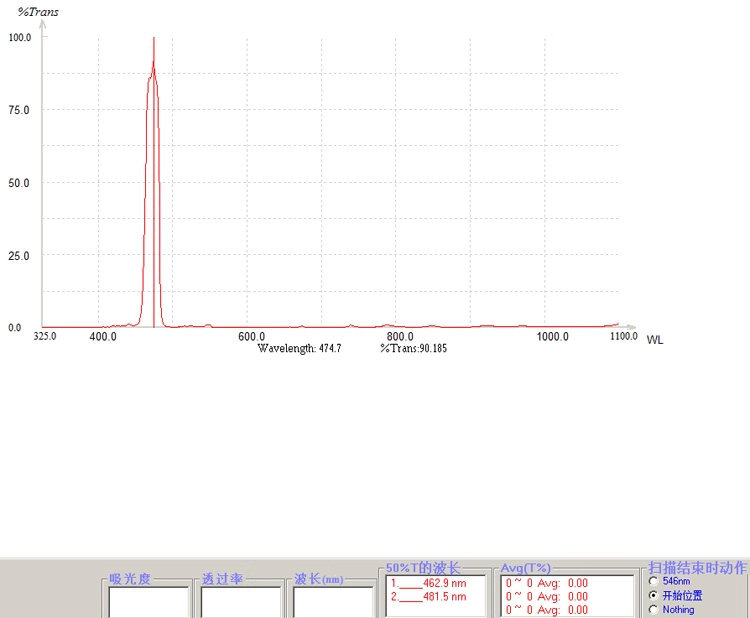
Task: Click the 透过率 input box
Action: [241, 603]
